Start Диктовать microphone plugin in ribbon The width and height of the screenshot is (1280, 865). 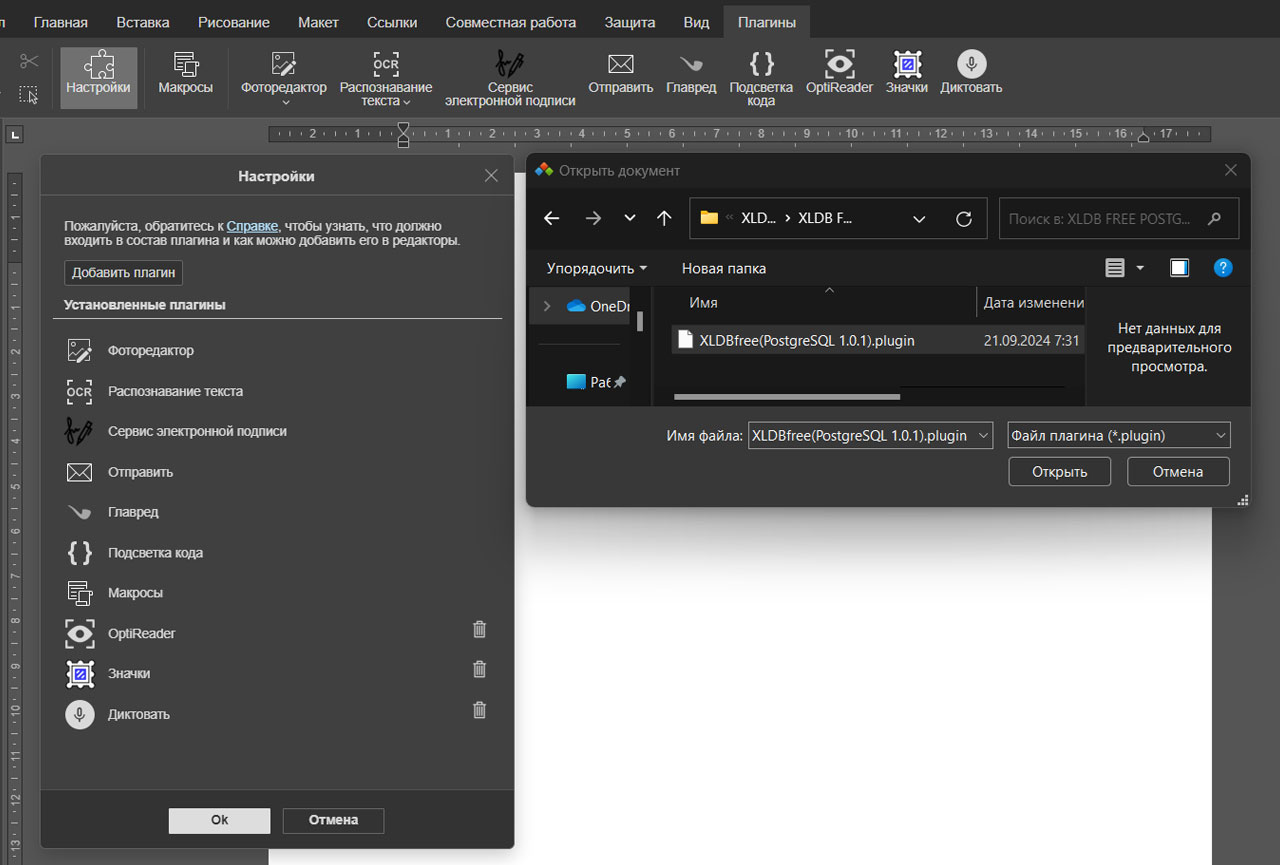(x=971, y=73)
